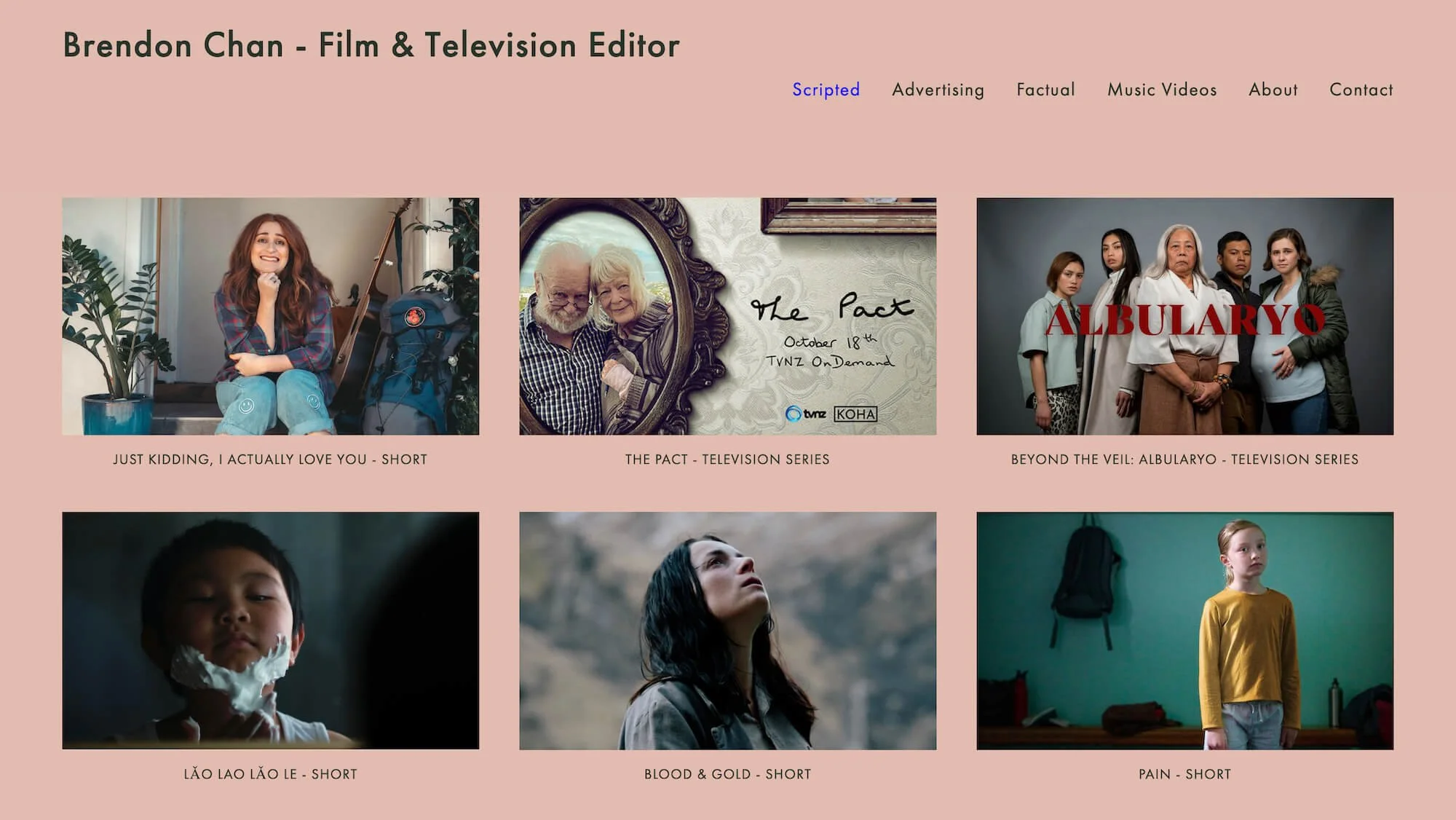Click the Brendon Chan site title

pos(371,45)
